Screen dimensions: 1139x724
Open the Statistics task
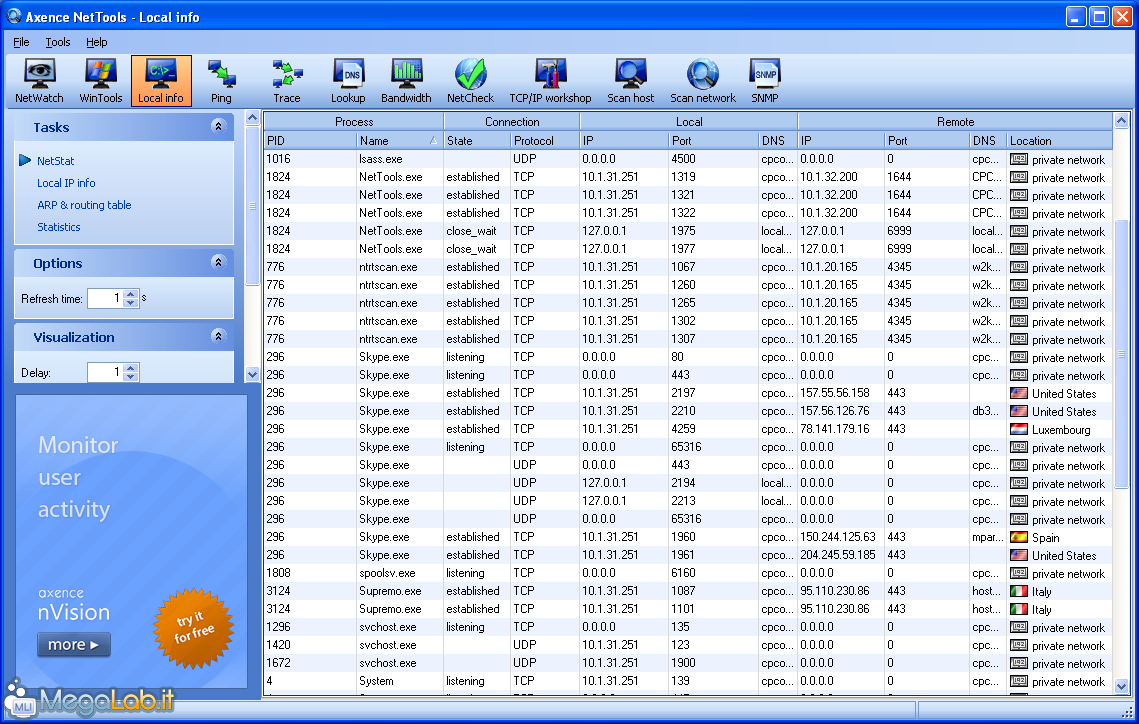click(x=59, y=227)
